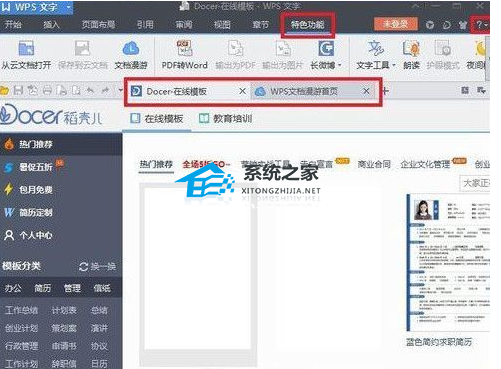Expand the quick access toolbar dropdown arrow
This screenshot has width=501, height=369.
click(x=120, y=90)
